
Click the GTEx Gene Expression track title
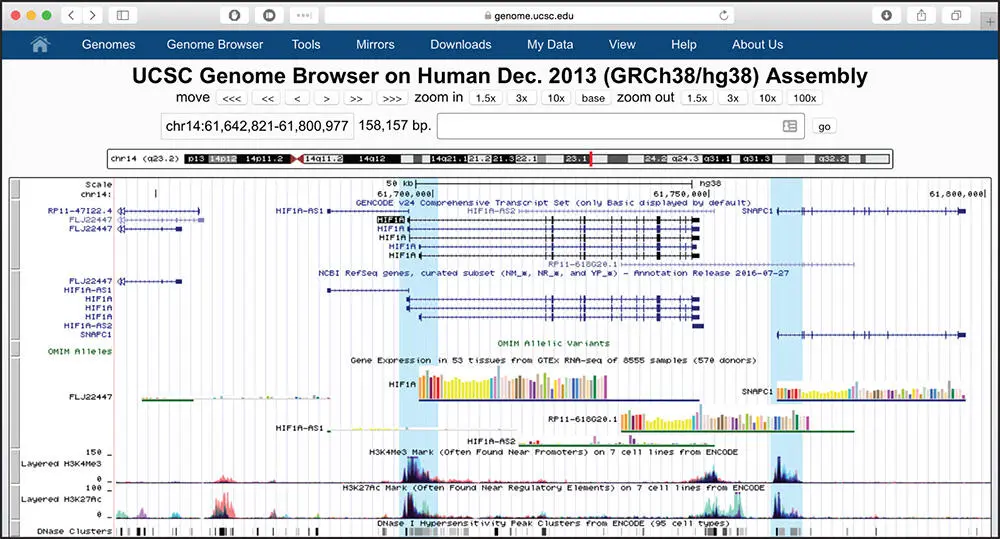pyautogui.click(x=553, y=360)
